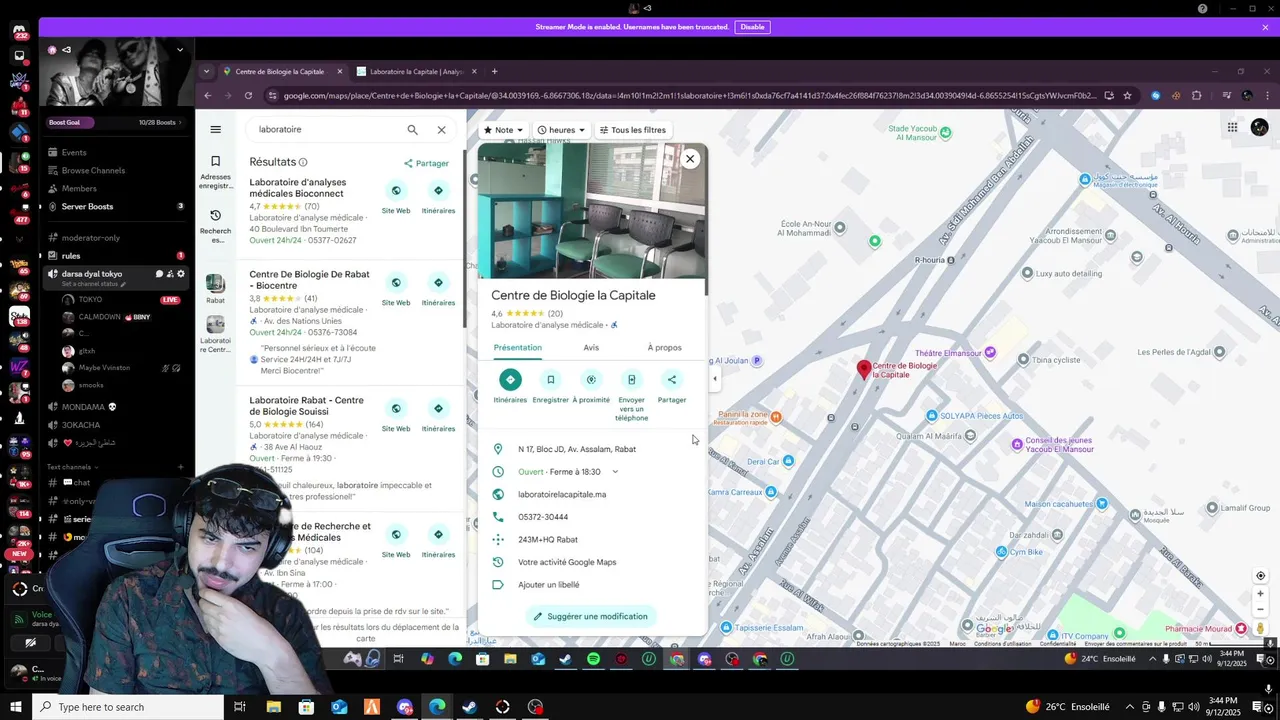Screen dimensions: 1280x720
Task: Open the Google apps grid icon
Action: 1232,127
